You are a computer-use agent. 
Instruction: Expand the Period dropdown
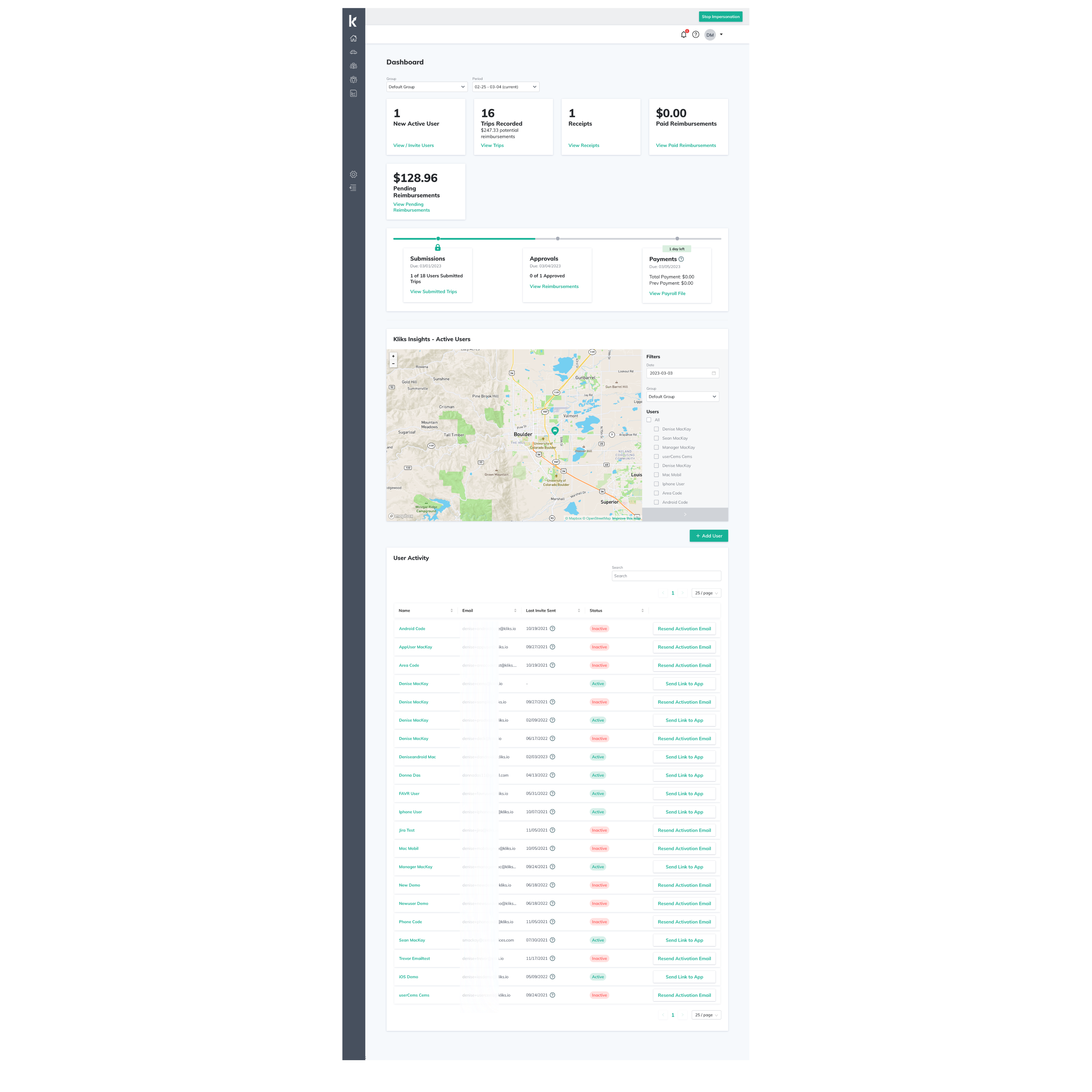pos(505,87)
